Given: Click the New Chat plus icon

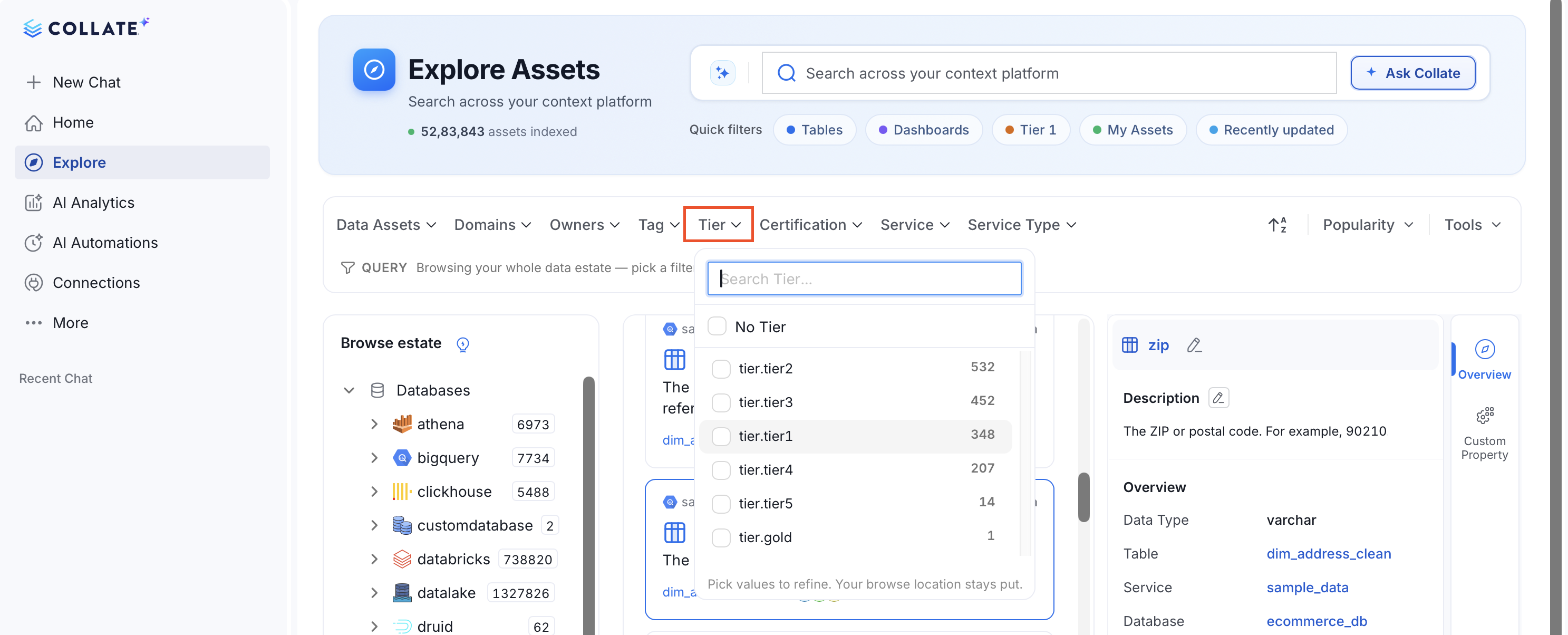Looking at the screenshot, I should 33,82.
